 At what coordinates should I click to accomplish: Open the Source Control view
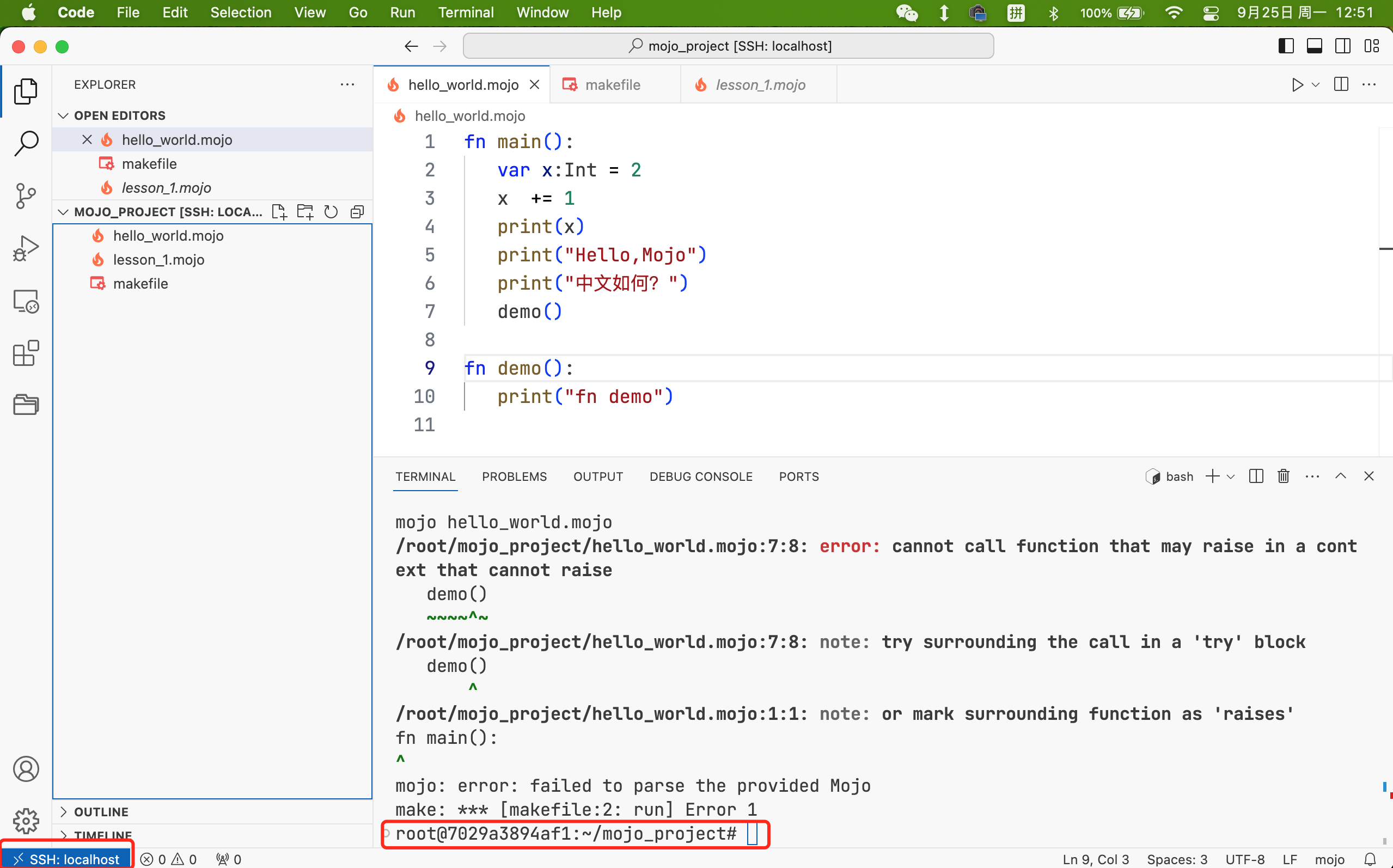pyautogui.click(x=26, y=195)
